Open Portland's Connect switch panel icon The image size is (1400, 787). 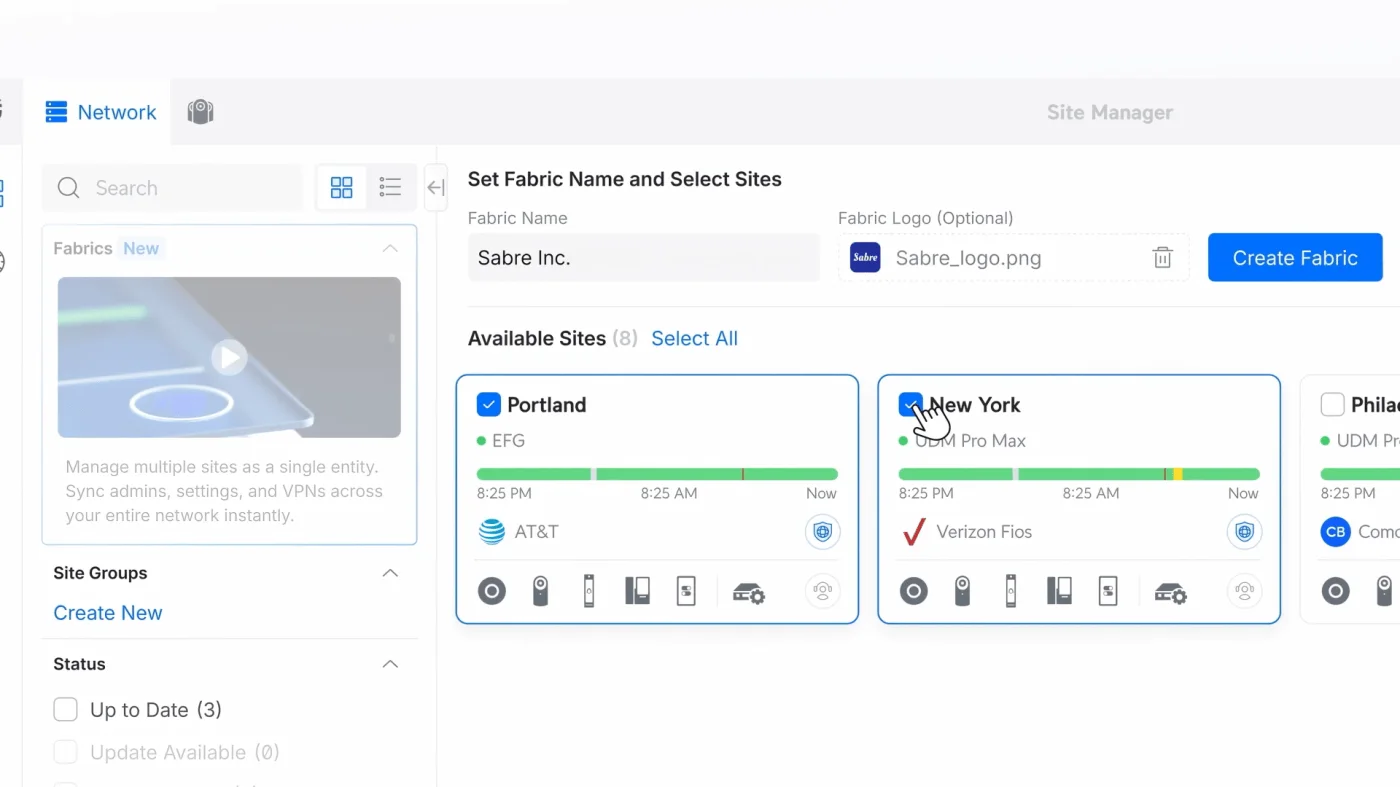point(686,591)
